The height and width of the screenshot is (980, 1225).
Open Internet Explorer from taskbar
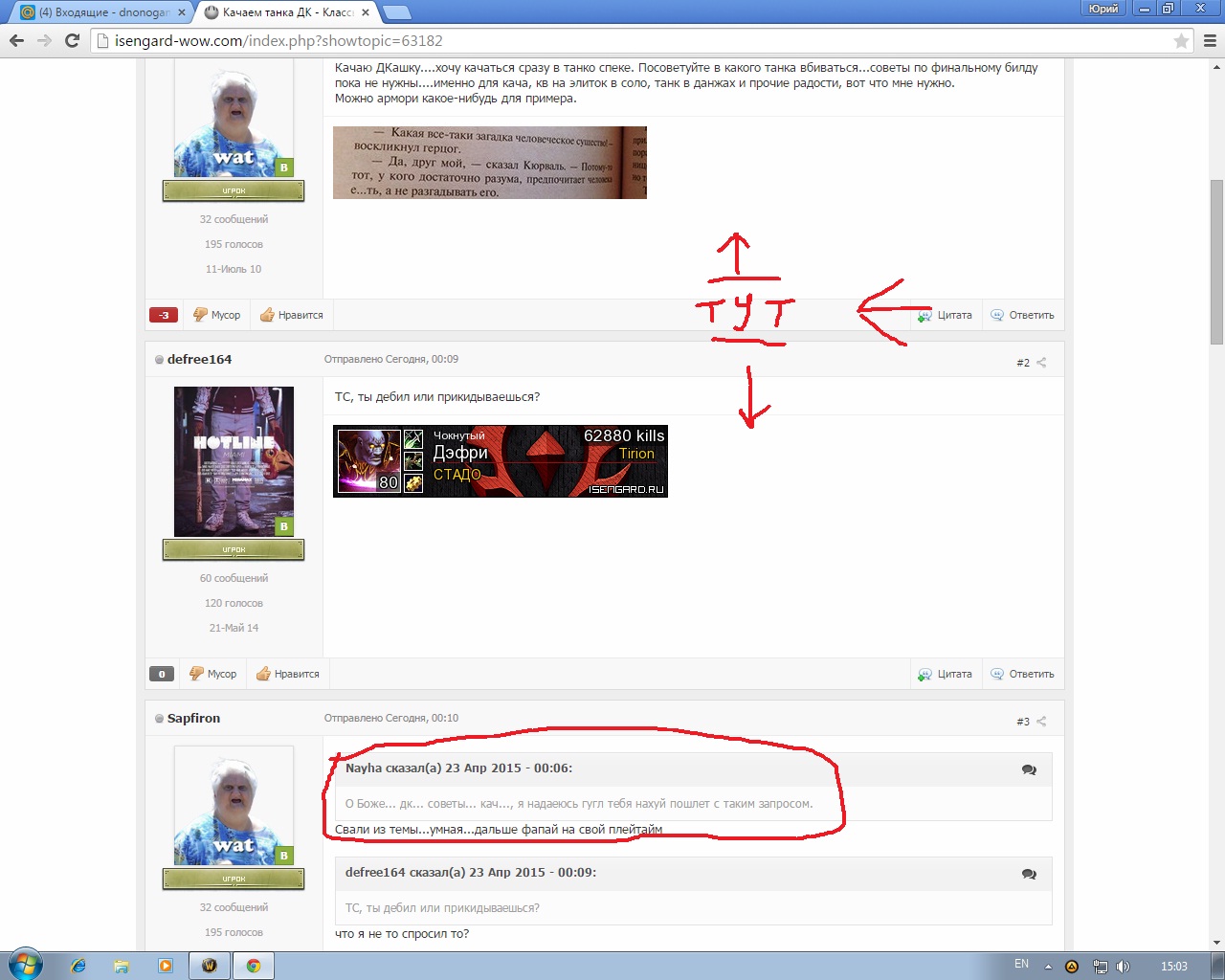point(78,966)
